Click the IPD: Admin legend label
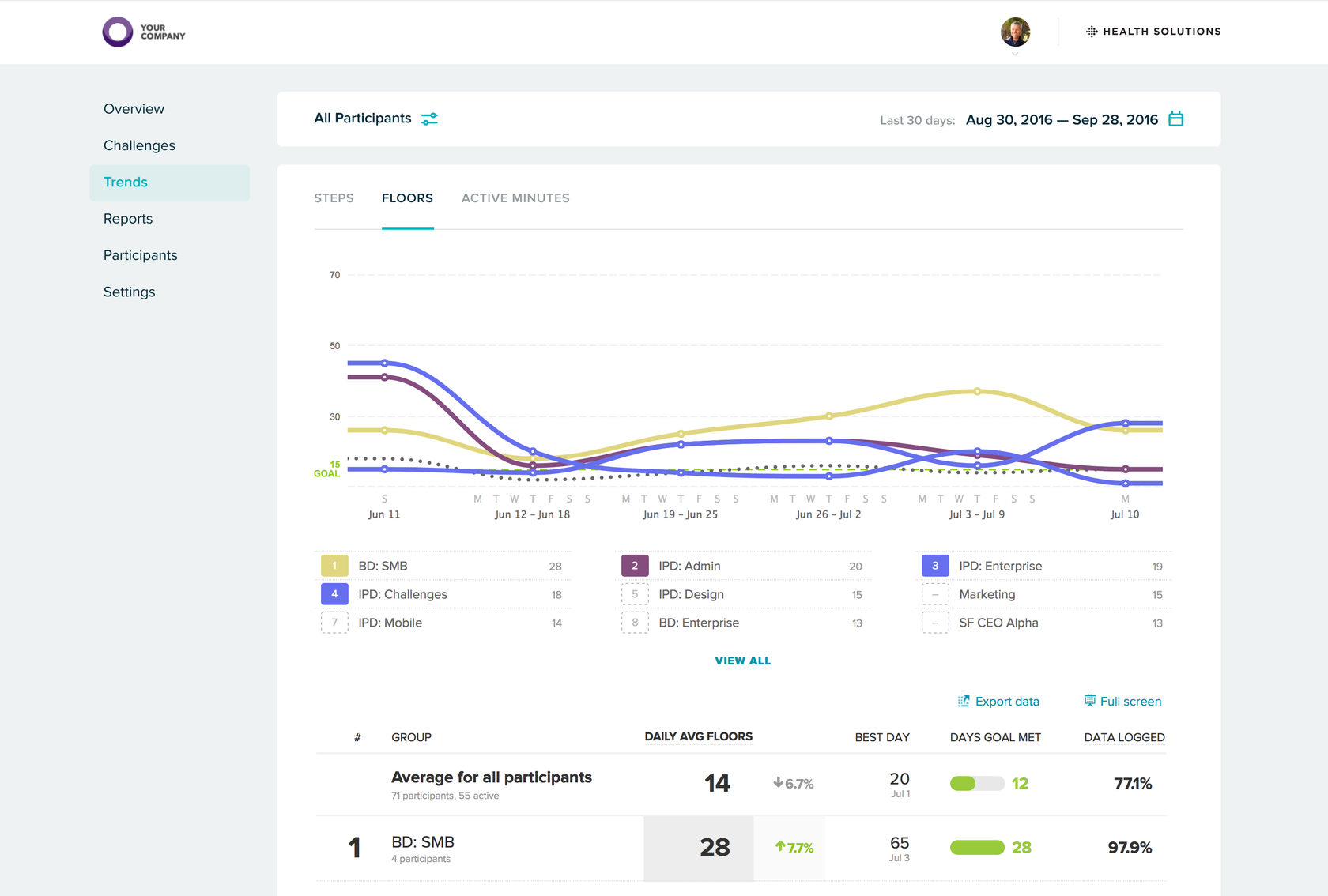Screen dimensions: 1328x896 coord(689,566)
